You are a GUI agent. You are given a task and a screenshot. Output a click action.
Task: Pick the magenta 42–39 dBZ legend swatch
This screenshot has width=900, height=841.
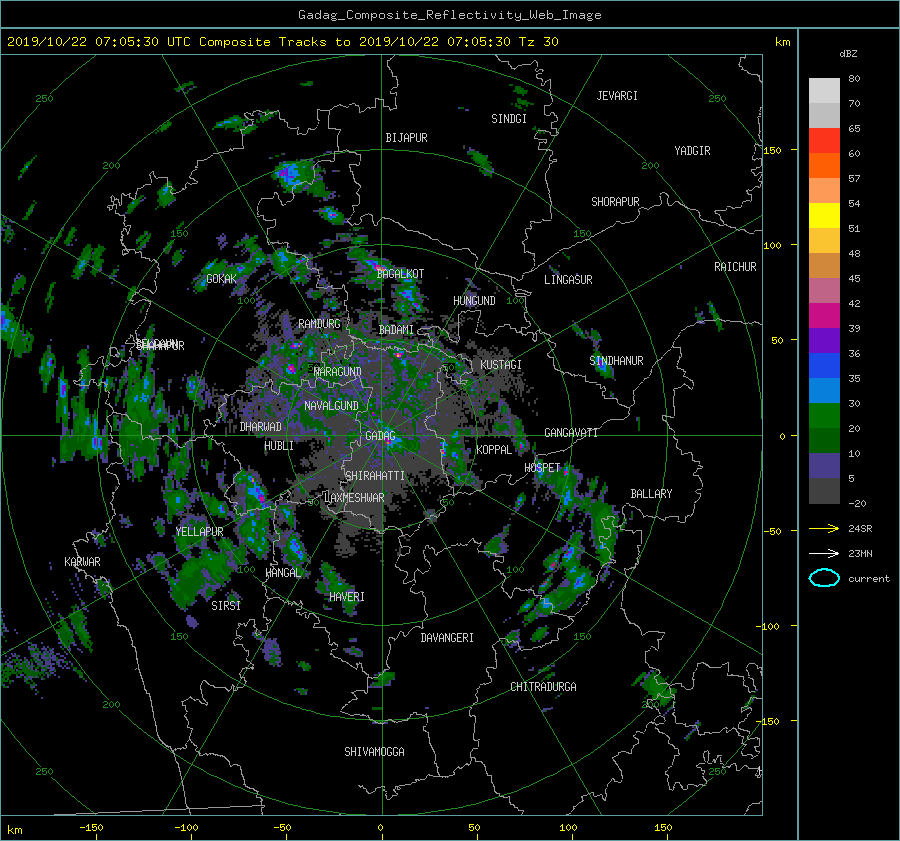point(824,316)
